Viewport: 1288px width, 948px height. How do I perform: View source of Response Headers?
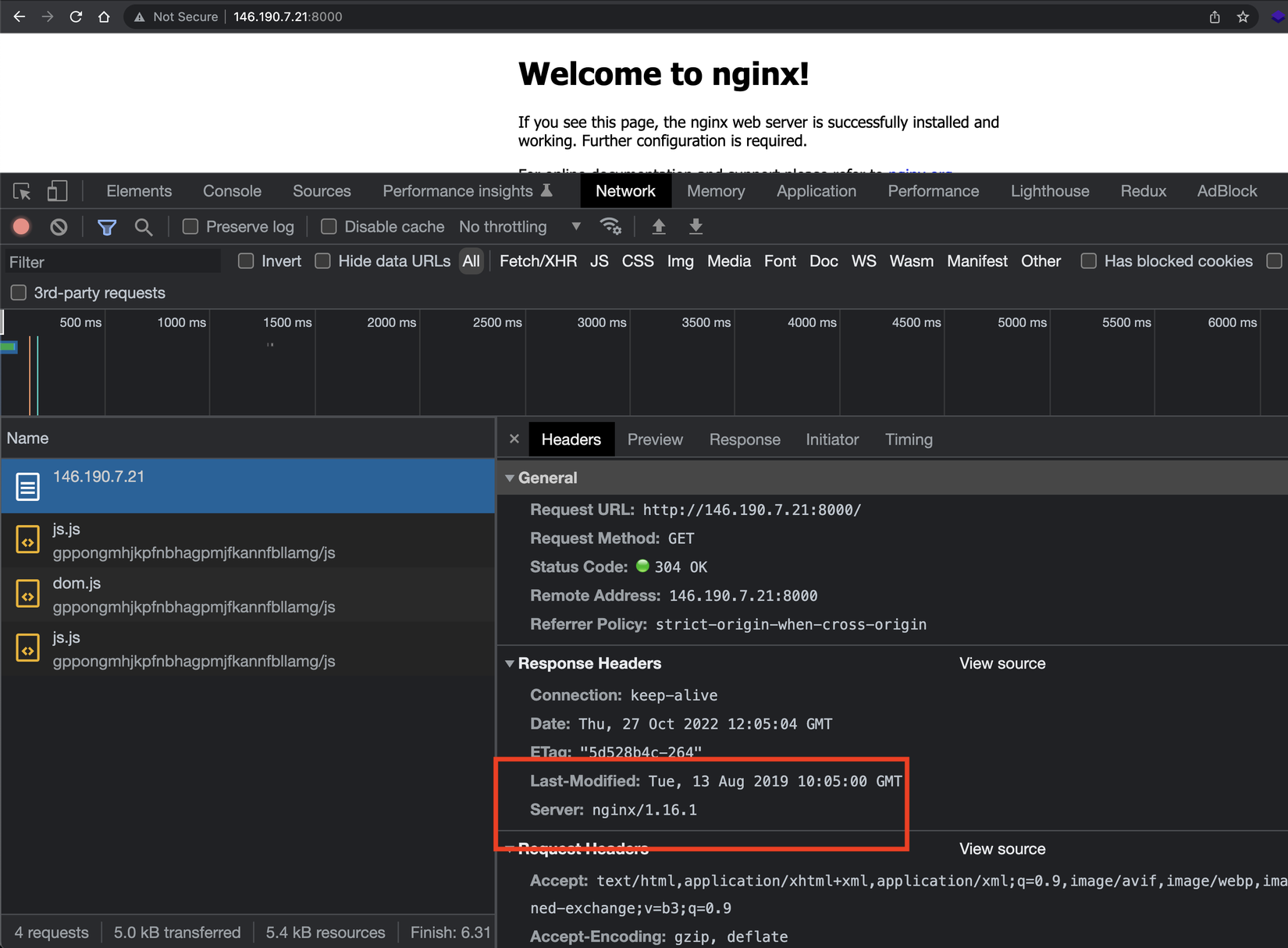click(x=1002, y=663)
